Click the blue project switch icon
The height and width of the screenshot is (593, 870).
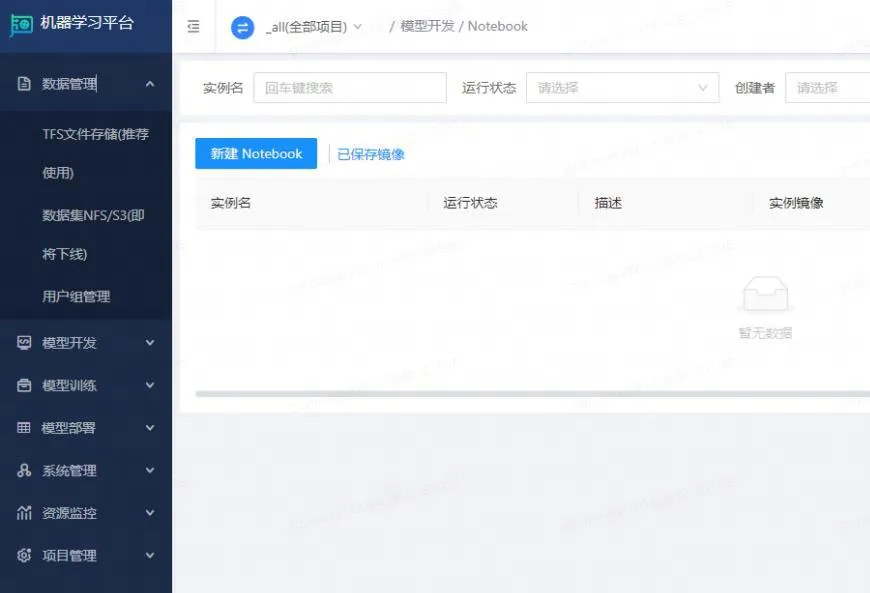tap(242, 27)
